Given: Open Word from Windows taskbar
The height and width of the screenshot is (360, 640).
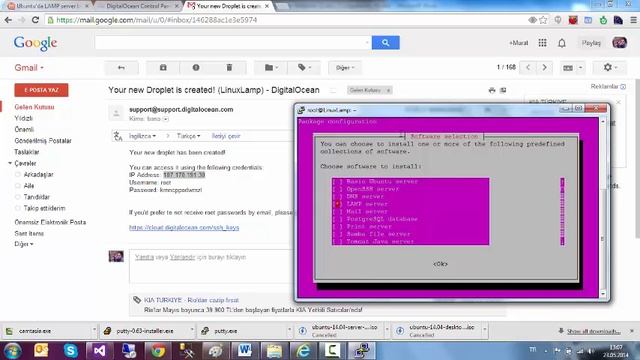Looking at the screenshot, I should [244, 351].
